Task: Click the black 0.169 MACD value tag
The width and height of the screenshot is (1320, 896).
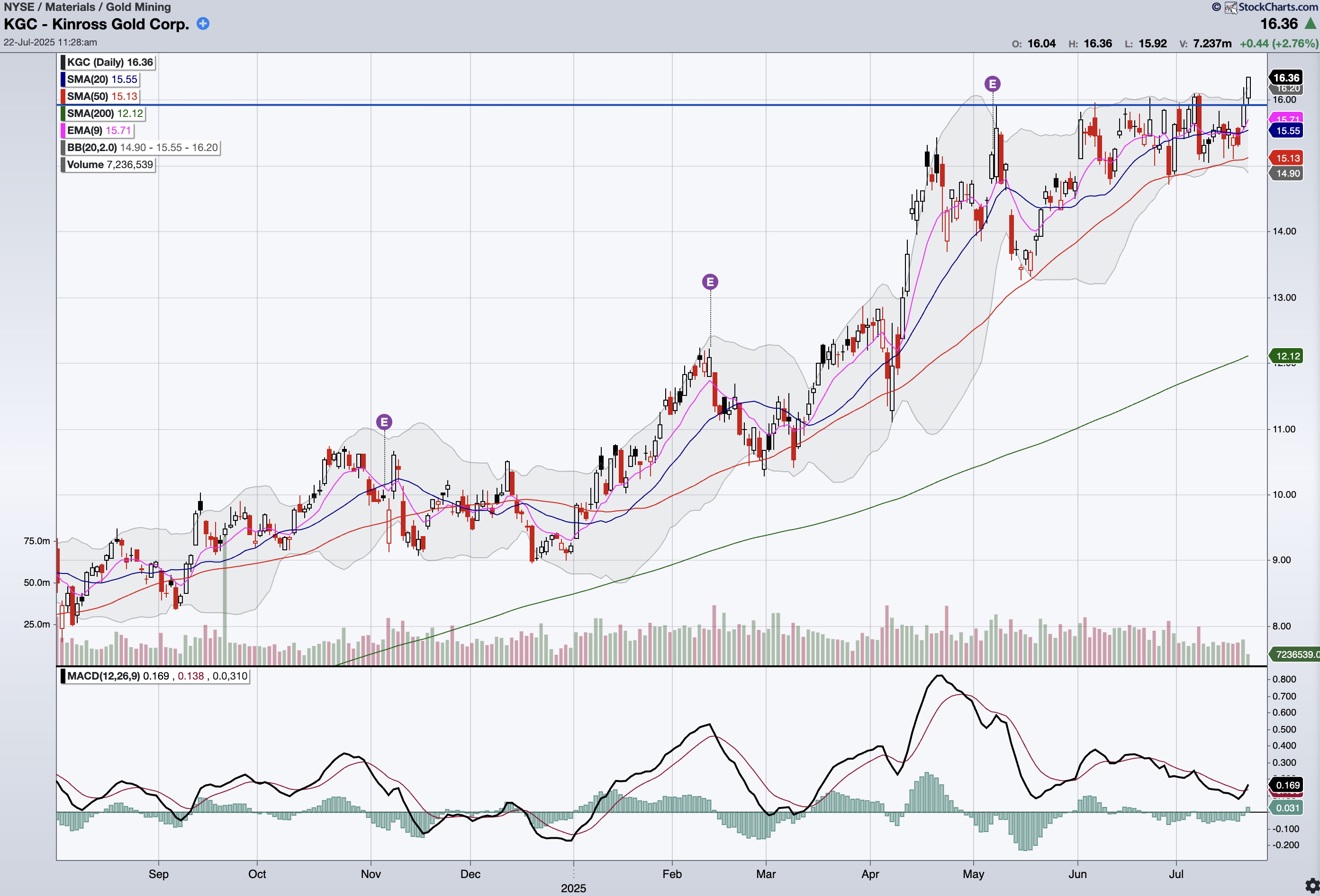Action: pos(1287,785)
